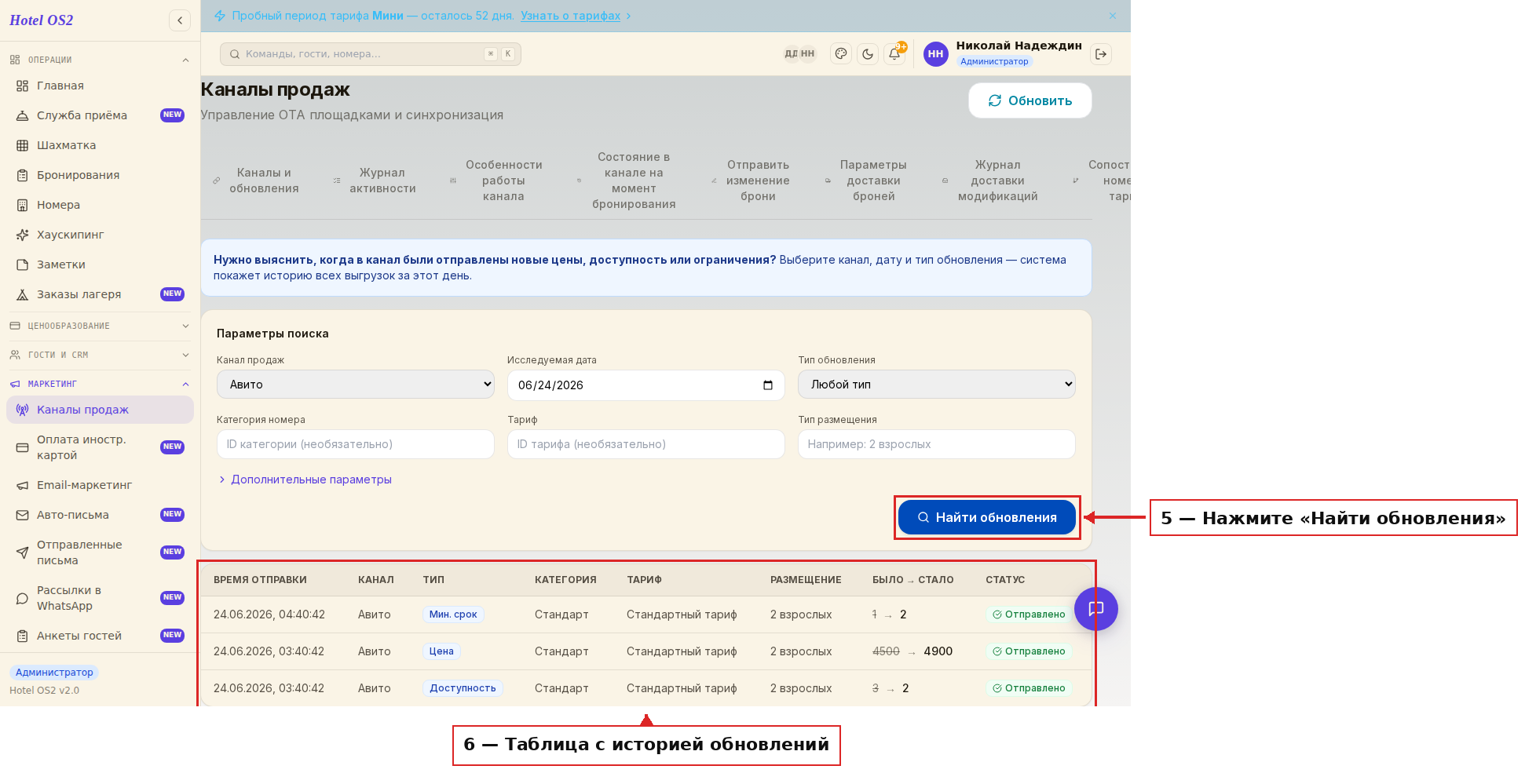Image resolution: width=1536 pixels, height=784 pixels.
Task: Click the Доступность type badge
Action: [463, 688]
